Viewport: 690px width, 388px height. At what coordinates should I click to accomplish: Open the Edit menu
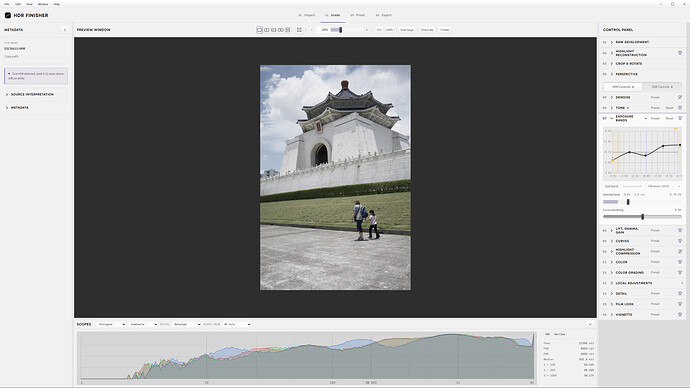coord(18,4)
